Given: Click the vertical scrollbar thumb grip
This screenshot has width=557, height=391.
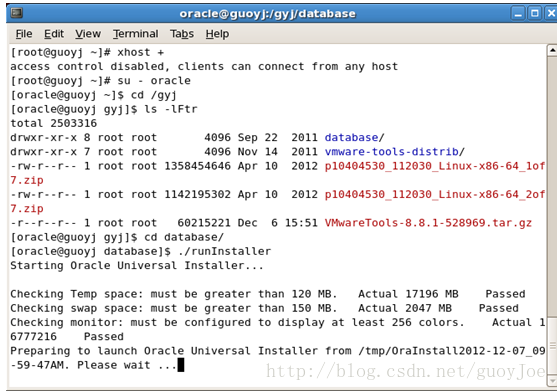Looking at the screenshot, I should 552,346.
